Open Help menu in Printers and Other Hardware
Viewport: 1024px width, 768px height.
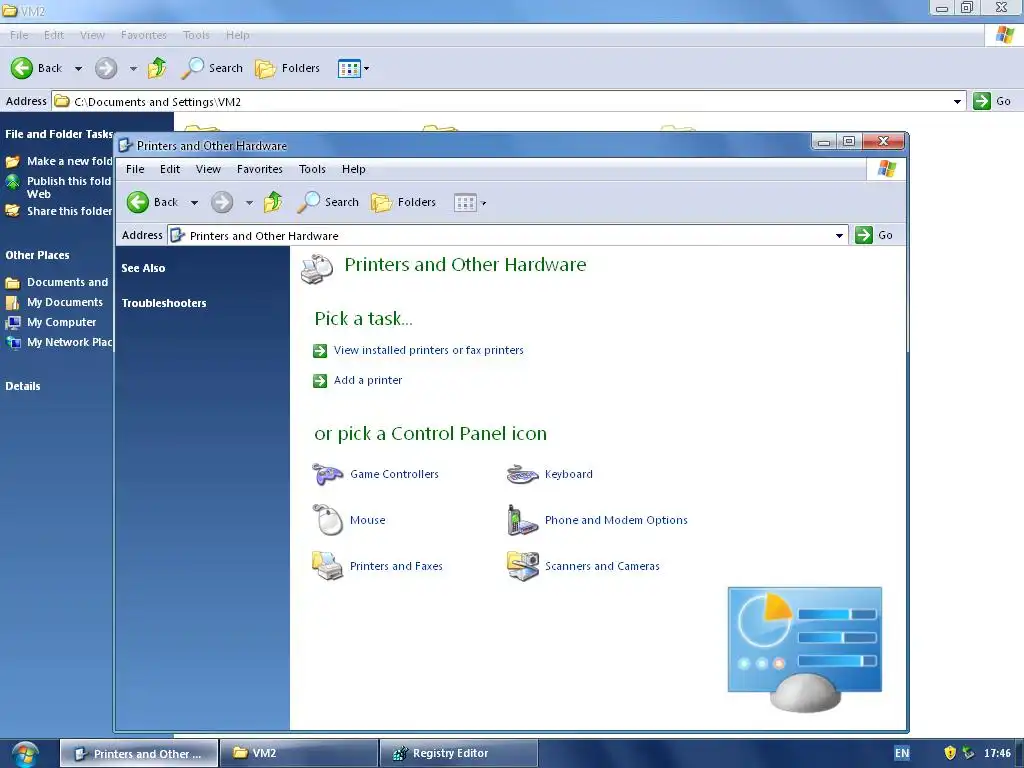353,169
